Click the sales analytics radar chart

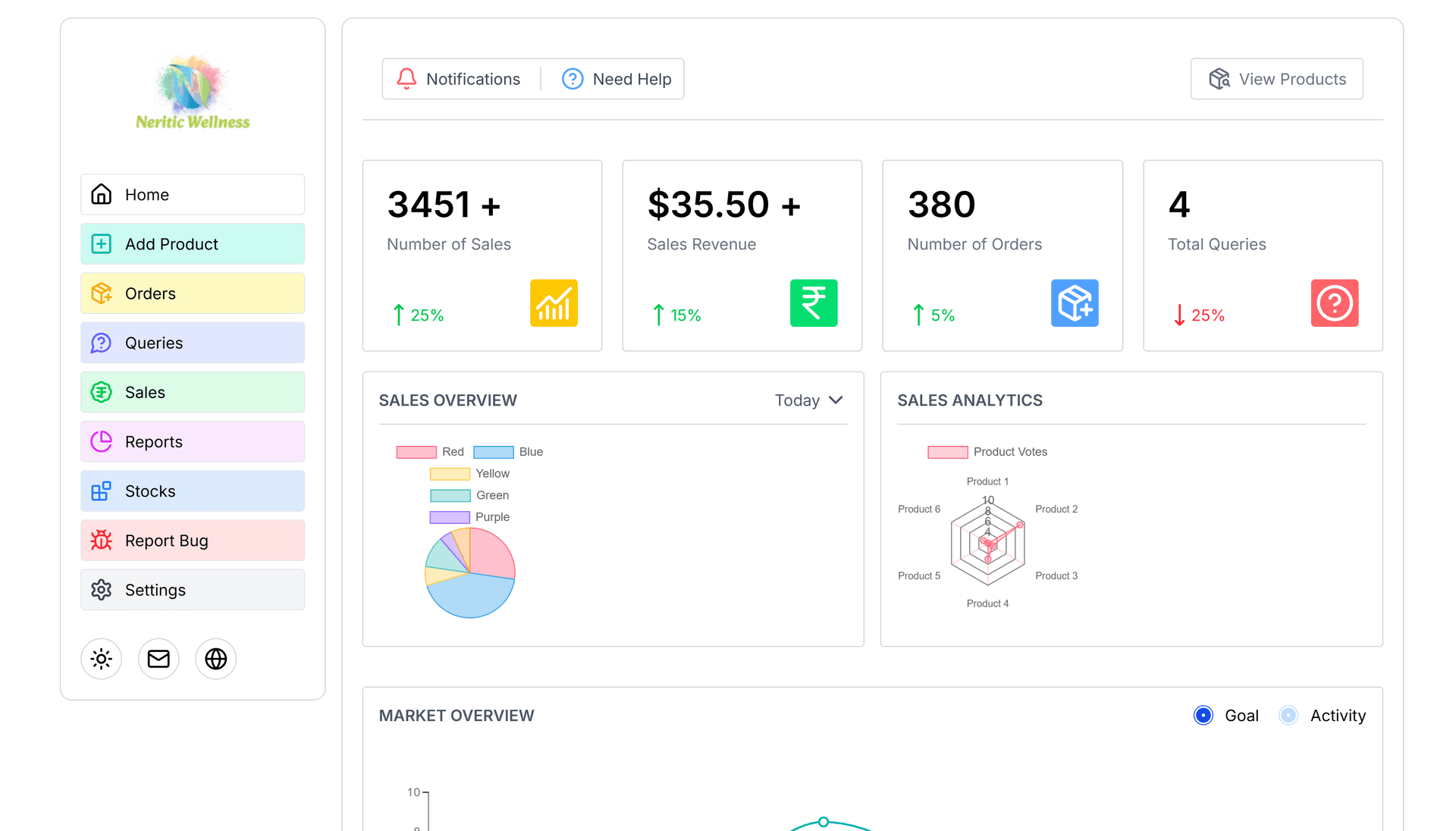(988, 543)
